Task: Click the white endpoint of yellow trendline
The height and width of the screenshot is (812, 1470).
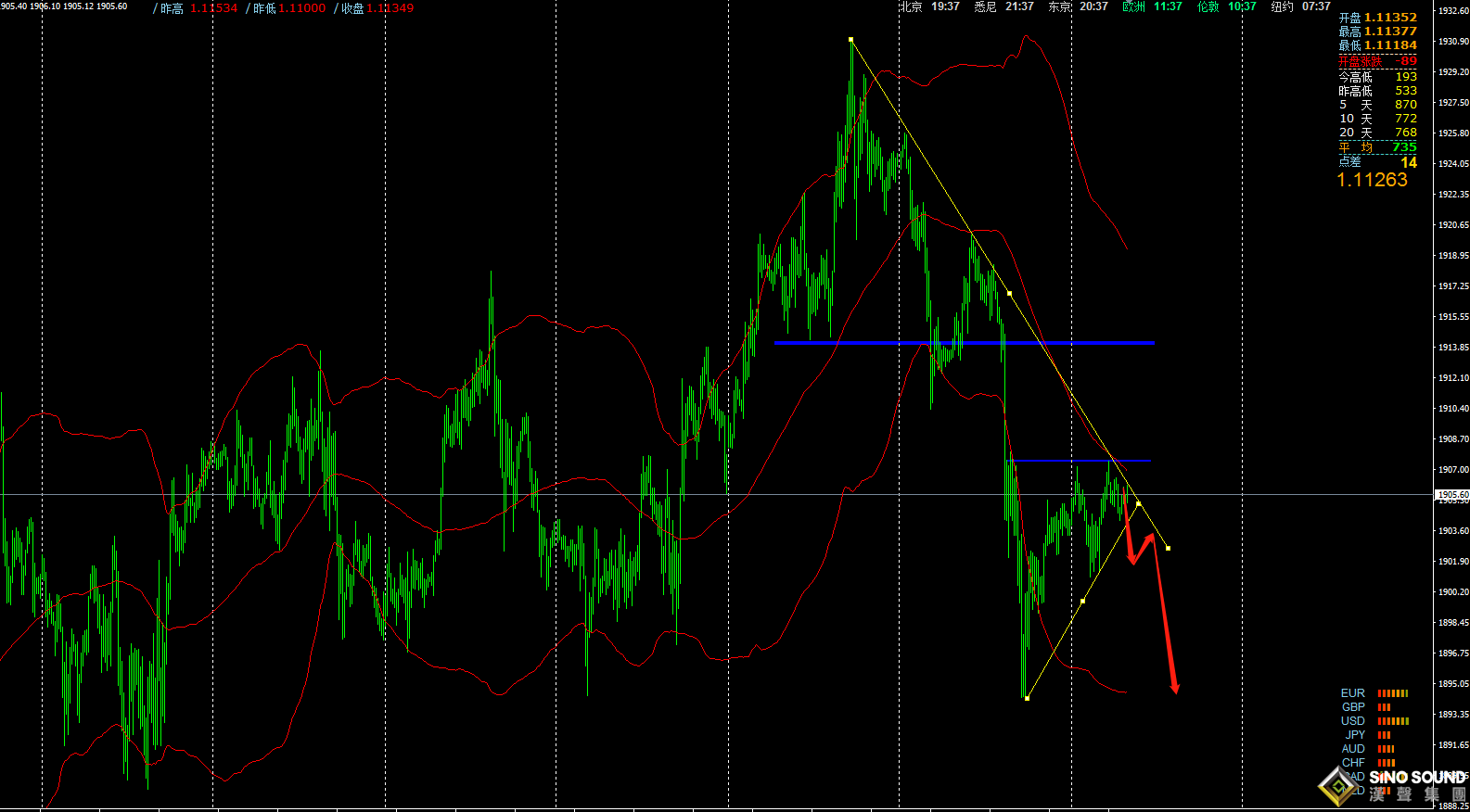Action: point(1168,548)
